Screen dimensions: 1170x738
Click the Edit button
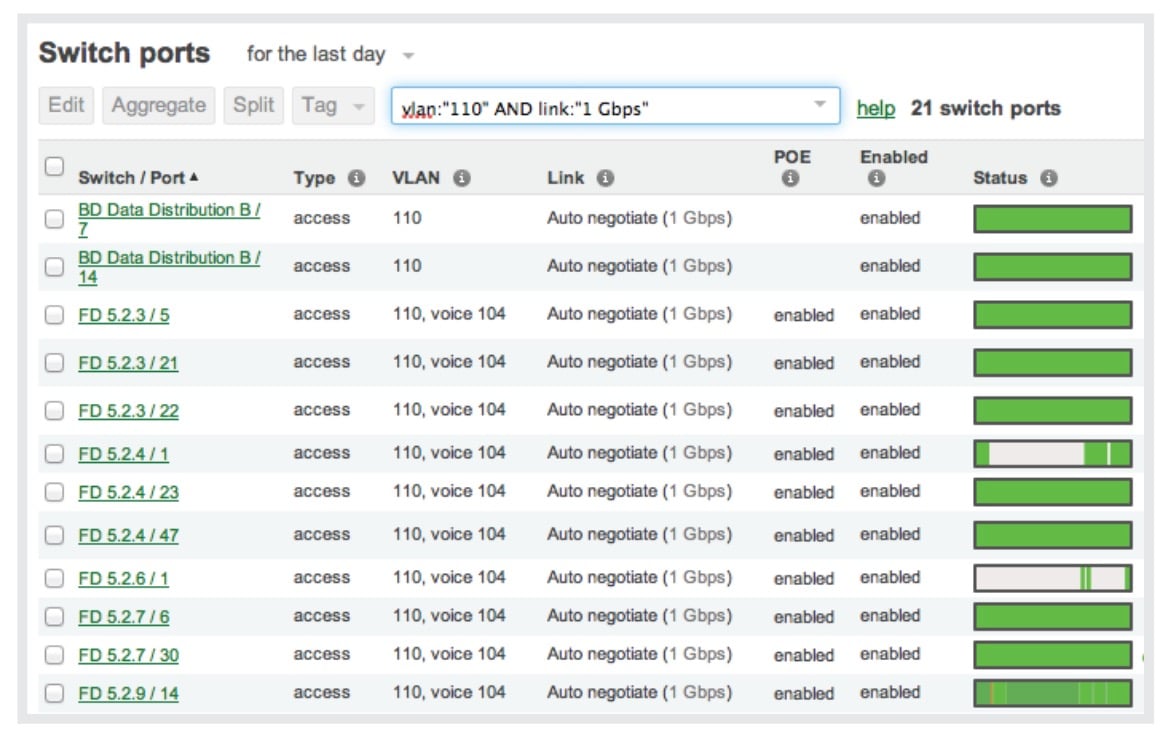66,105
